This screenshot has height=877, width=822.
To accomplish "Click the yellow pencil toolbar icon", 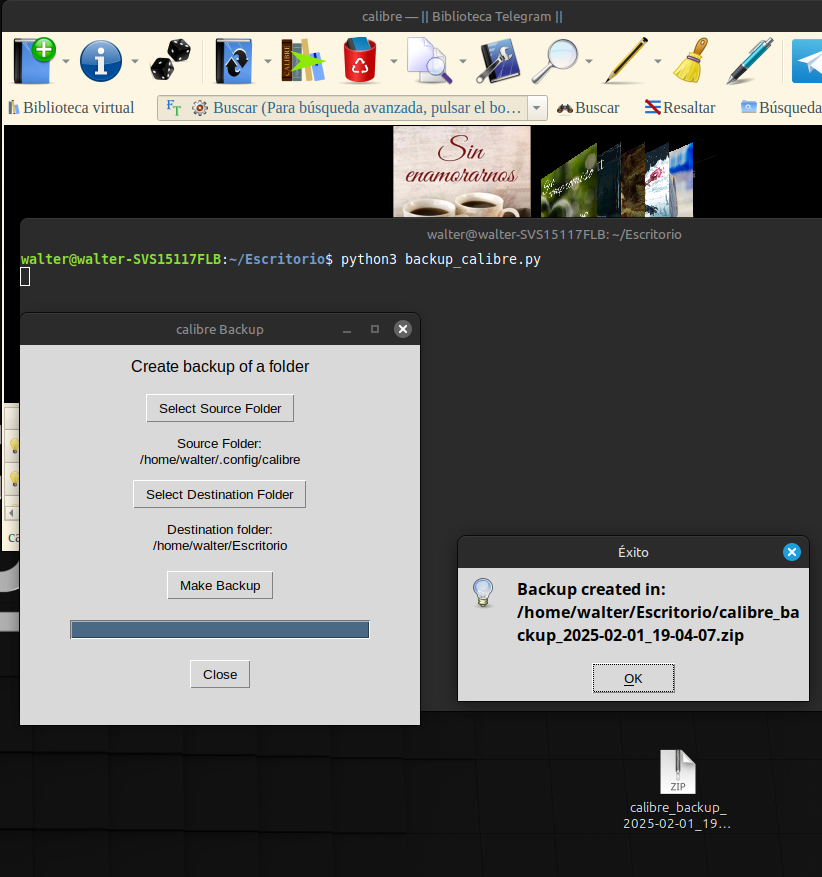I will (x=626, y=60).
